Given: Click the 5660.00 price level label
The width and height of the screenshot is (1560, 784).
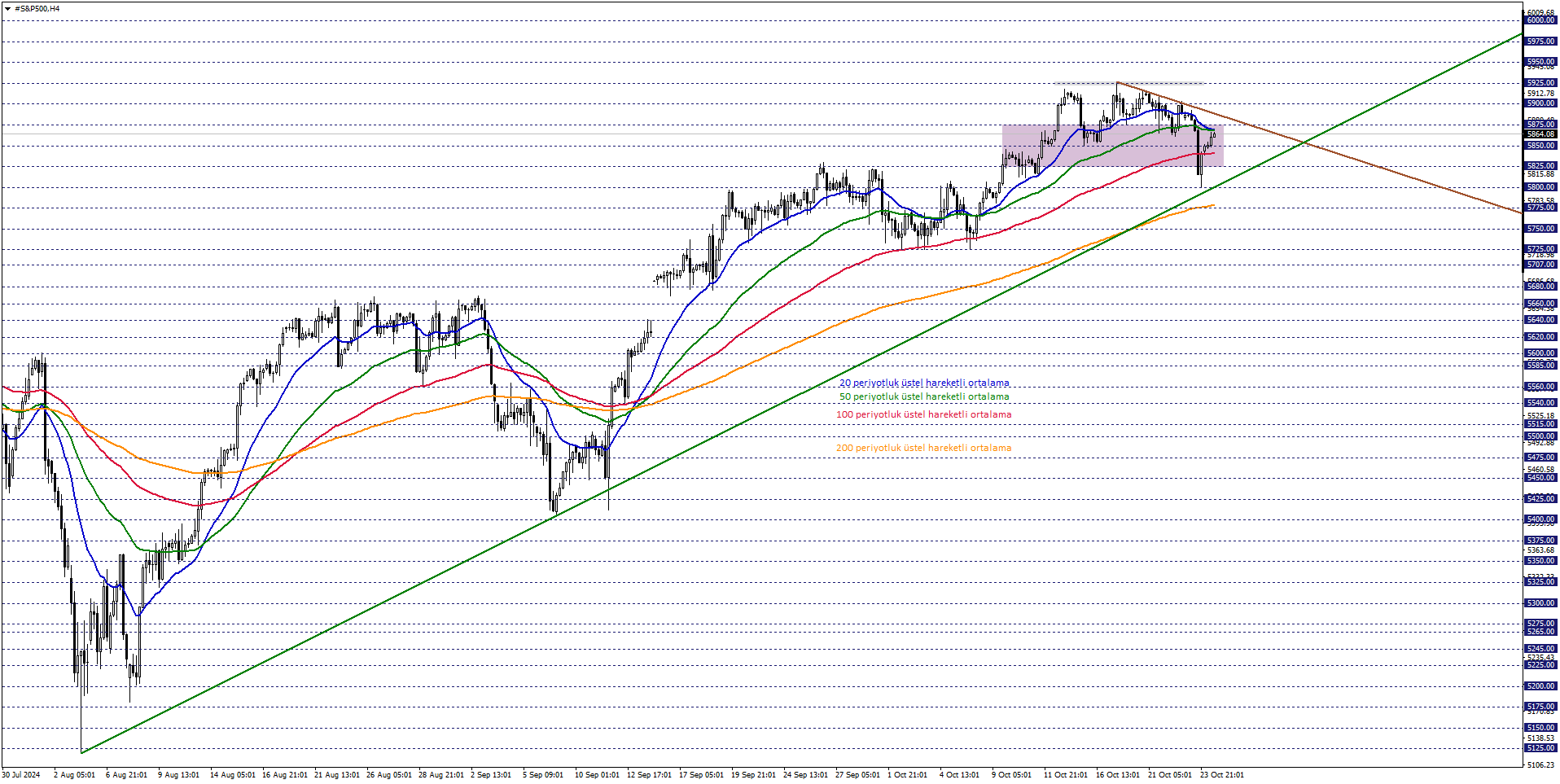Looking at the screenshot, I should coord(1540,304).
